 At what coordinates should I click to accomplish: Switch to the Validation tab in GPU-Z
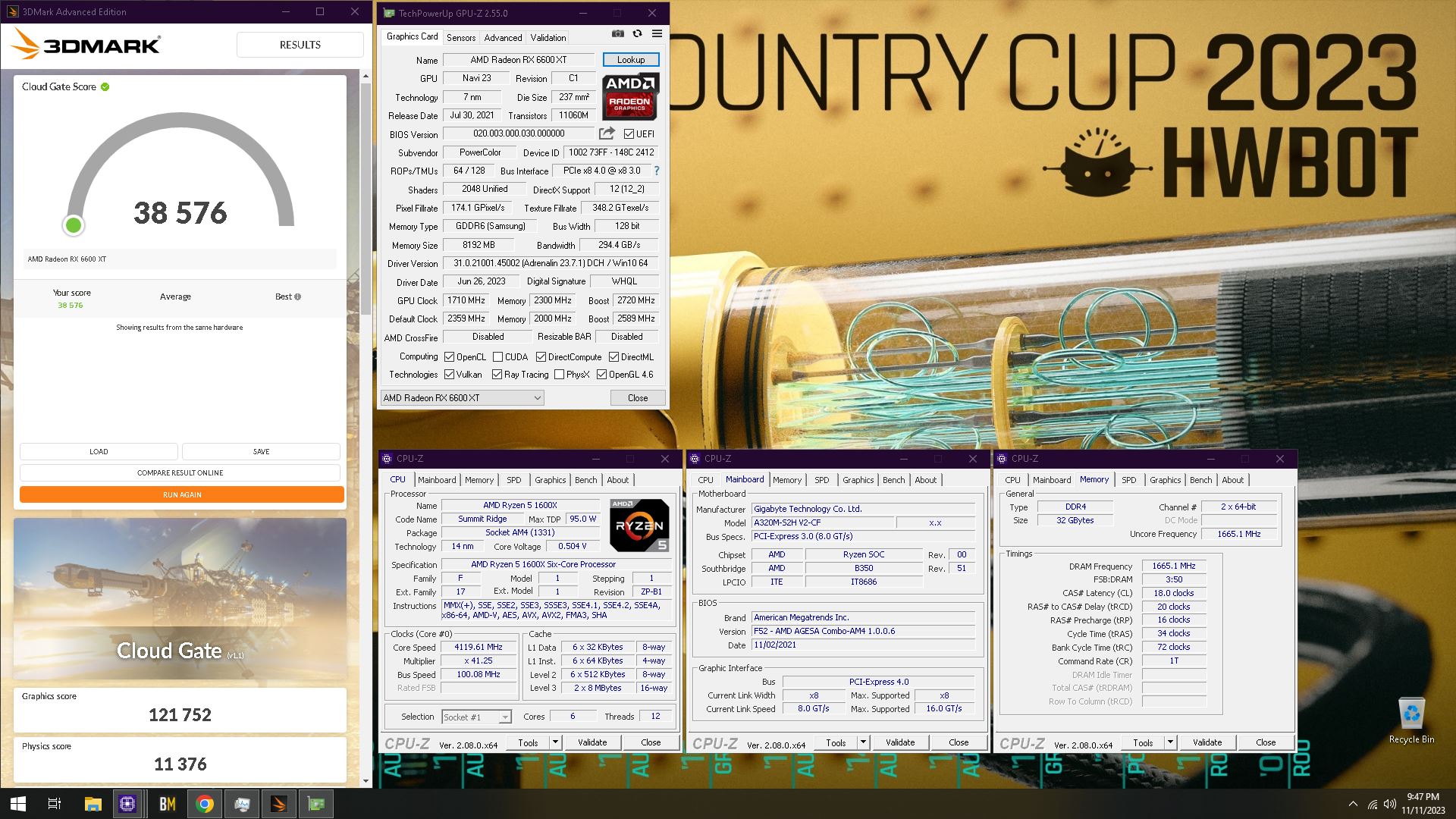point(548,38)
